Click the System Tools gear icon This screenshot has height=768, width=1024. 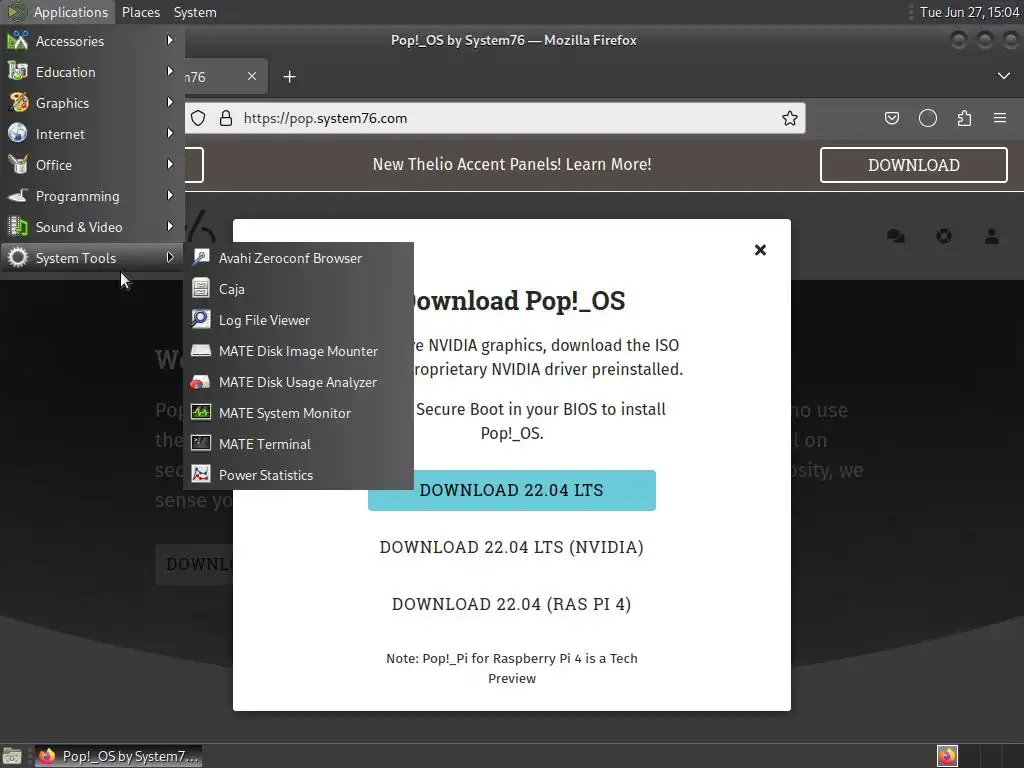point(18,258)
